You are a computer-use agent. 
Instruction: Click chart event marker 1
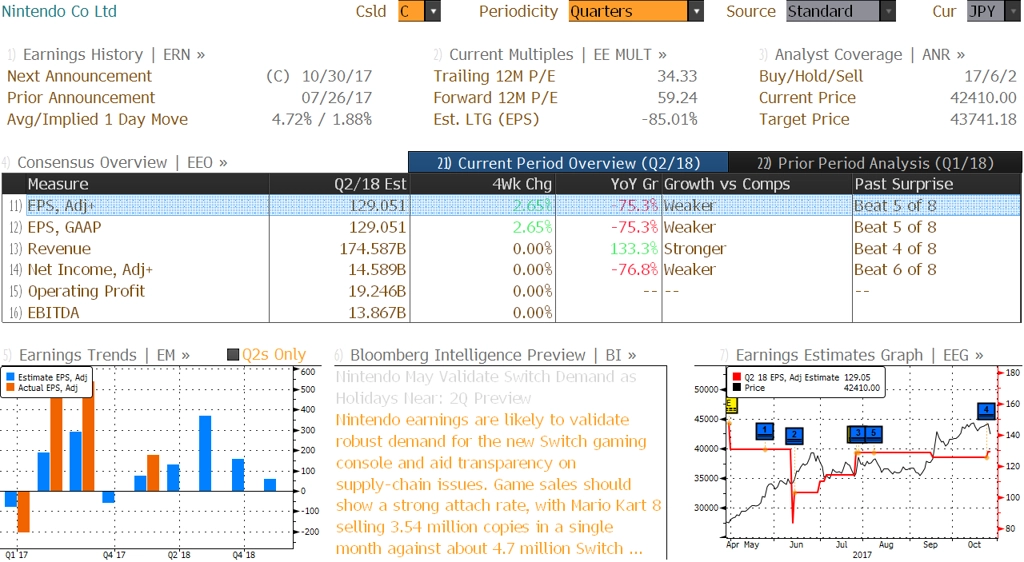coord(765,431)
